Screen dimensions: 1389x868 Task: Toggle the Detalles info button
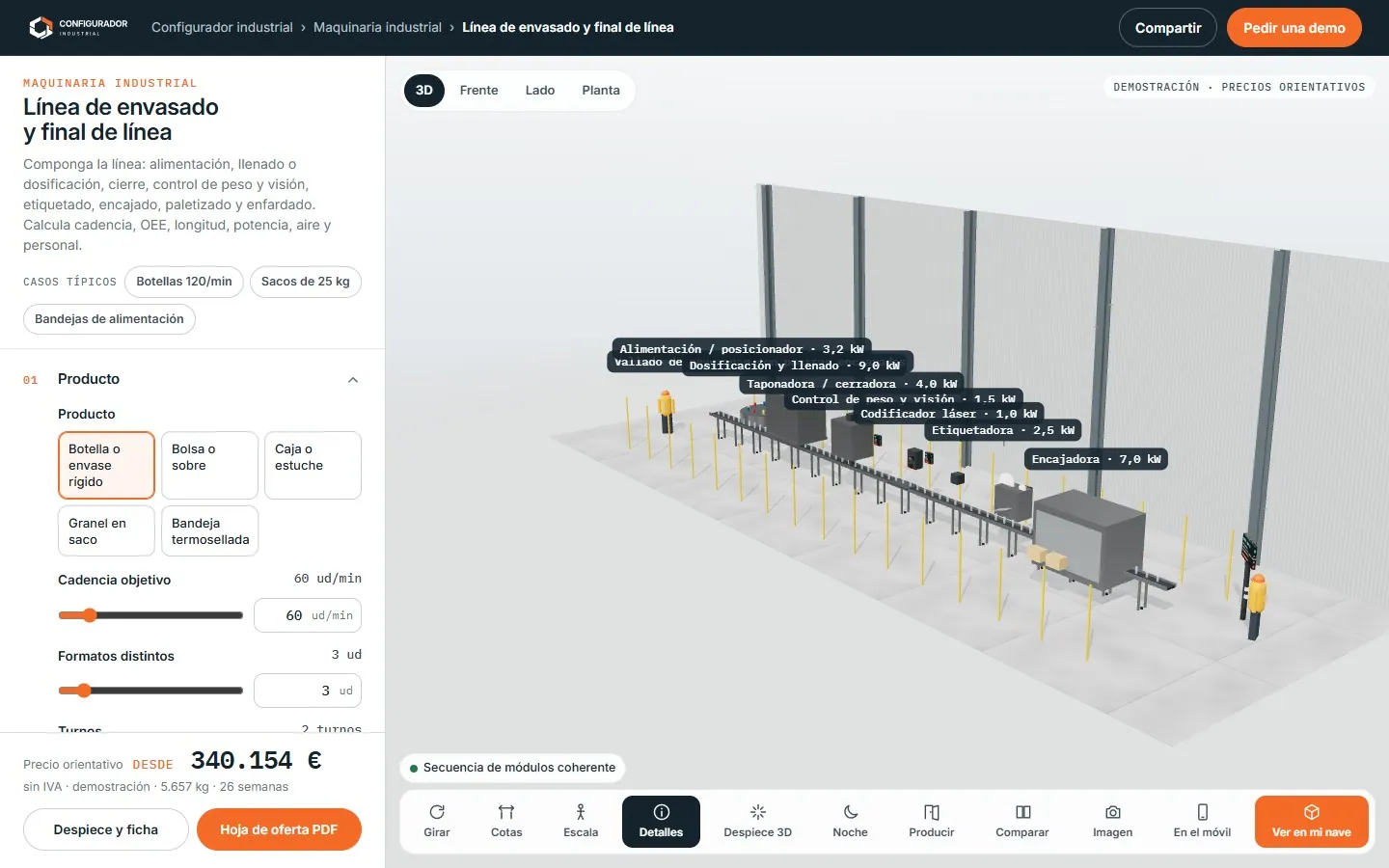(x=662, y=822)
